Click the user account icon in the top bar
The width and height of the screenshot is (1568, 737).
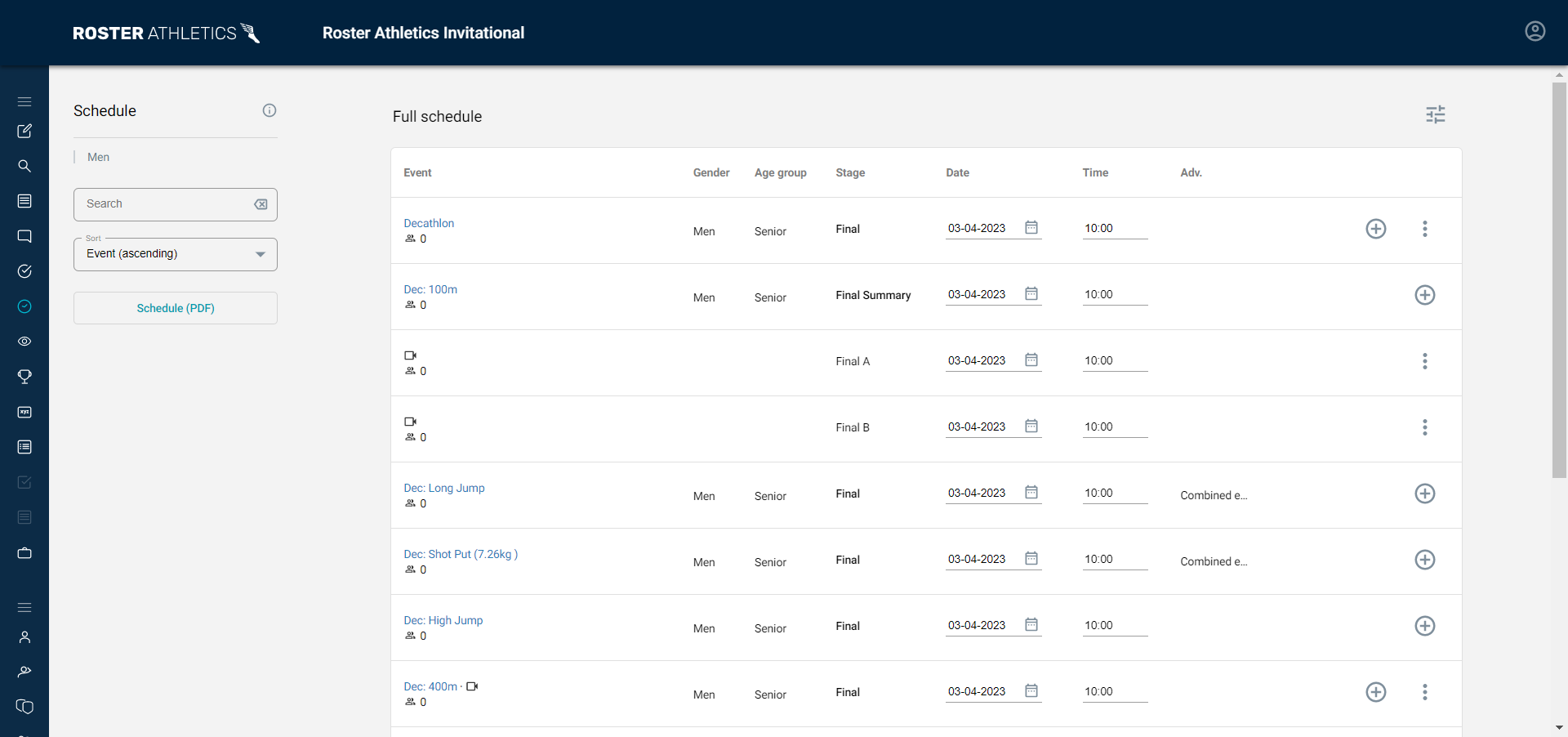[1535, 31]
